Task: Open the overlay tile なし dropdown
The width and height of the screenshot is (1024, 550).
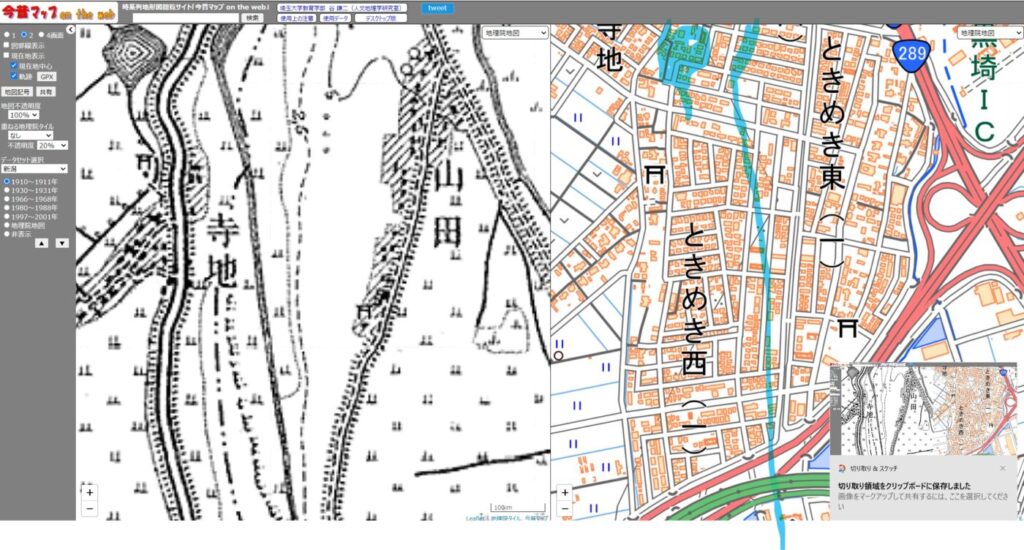Action: 31,135
